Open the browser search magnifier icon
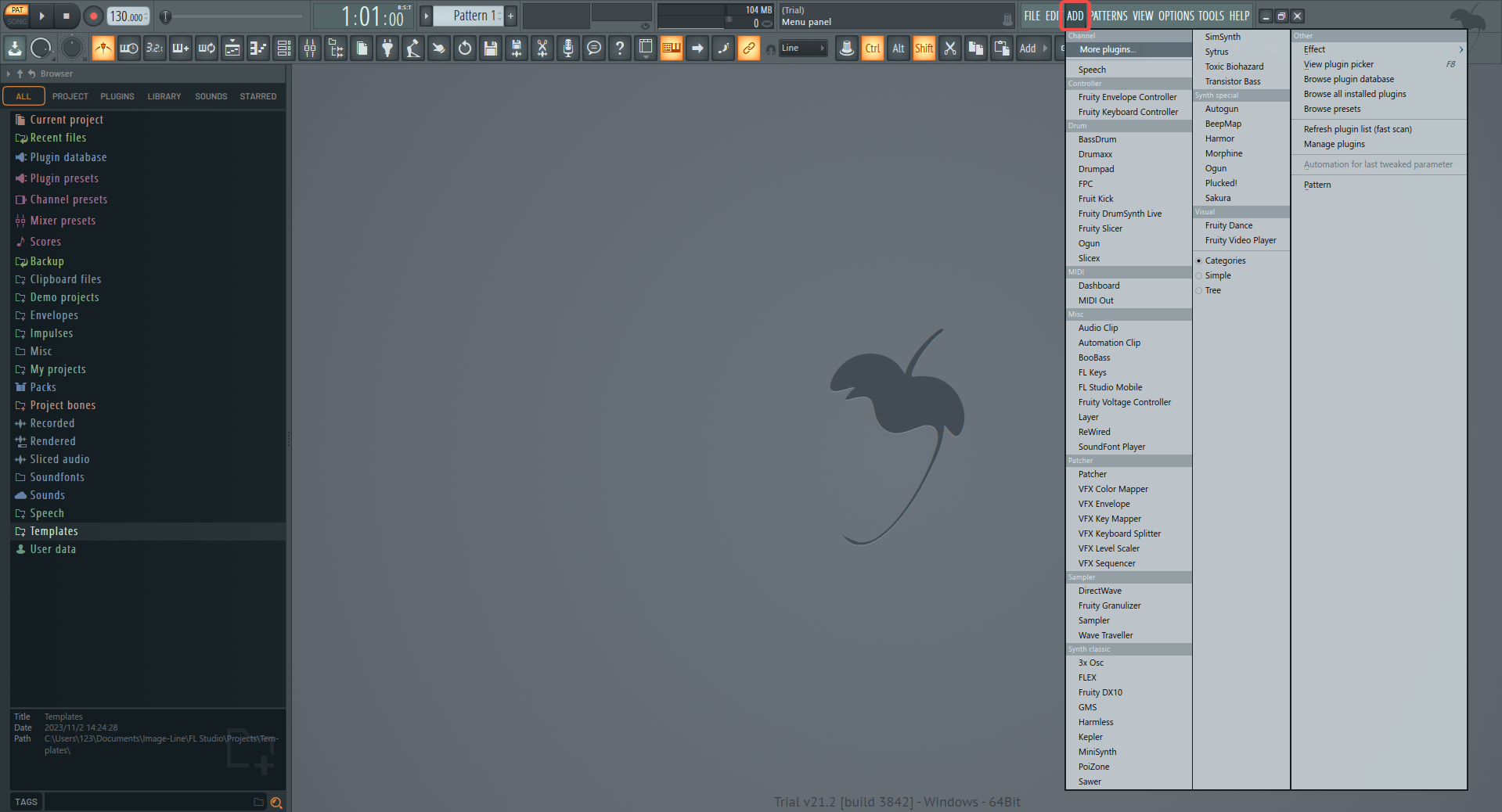The image size is (1502, 812). click(276, 802)
